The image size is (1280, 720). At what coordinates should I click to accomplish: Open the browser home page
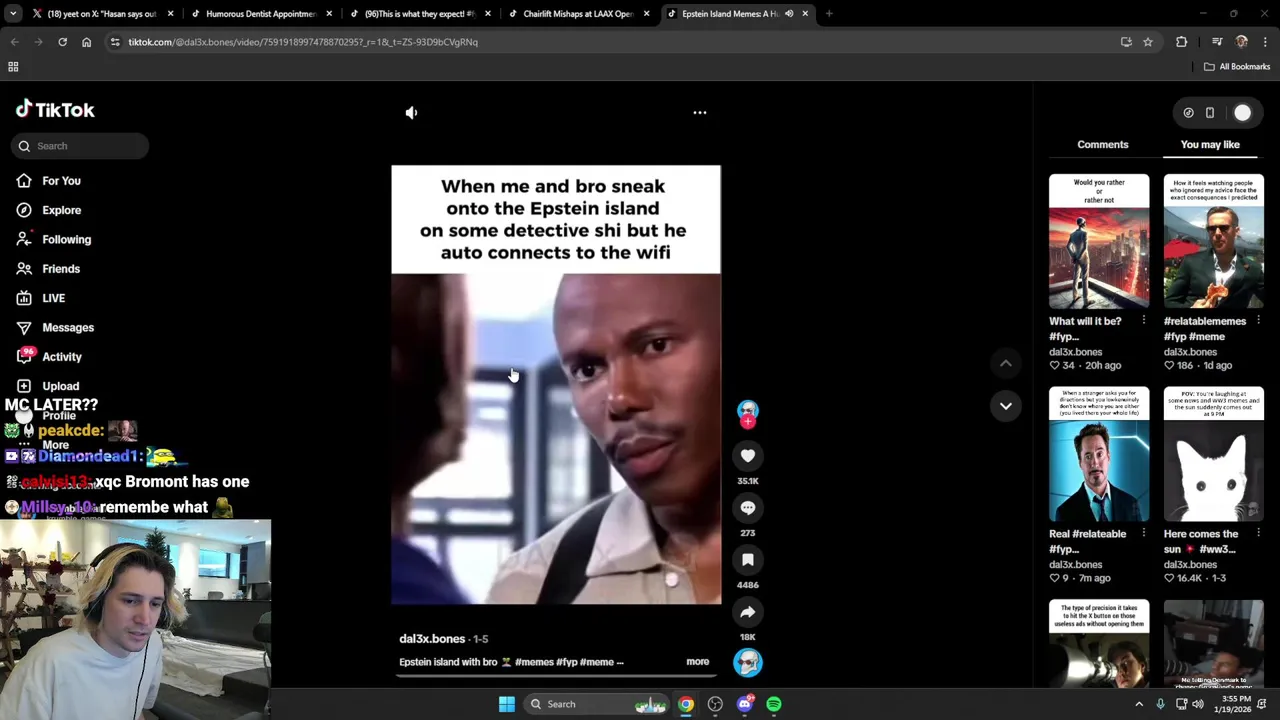click(x=86, y=42)
